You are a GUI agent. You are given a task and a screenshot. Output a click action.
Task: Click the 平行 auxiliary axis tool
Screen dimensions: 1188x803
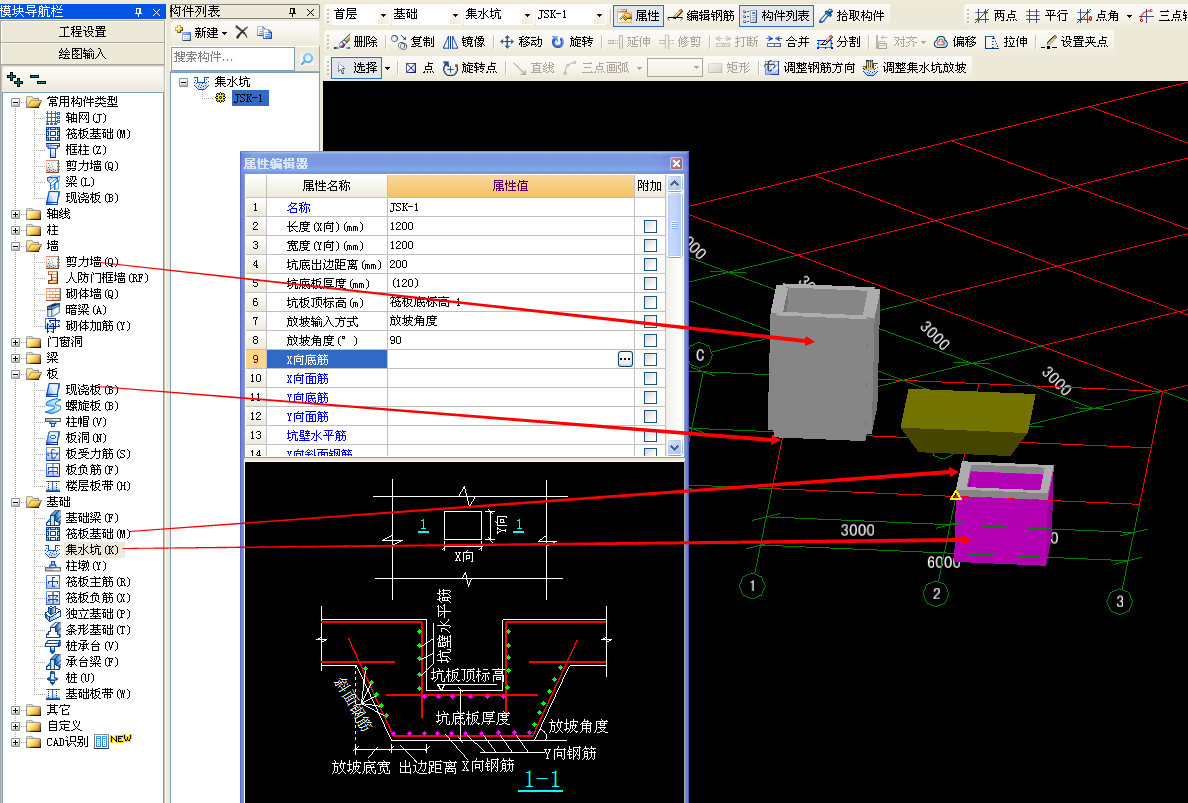pyautogui.click(x=1046, y=15)
